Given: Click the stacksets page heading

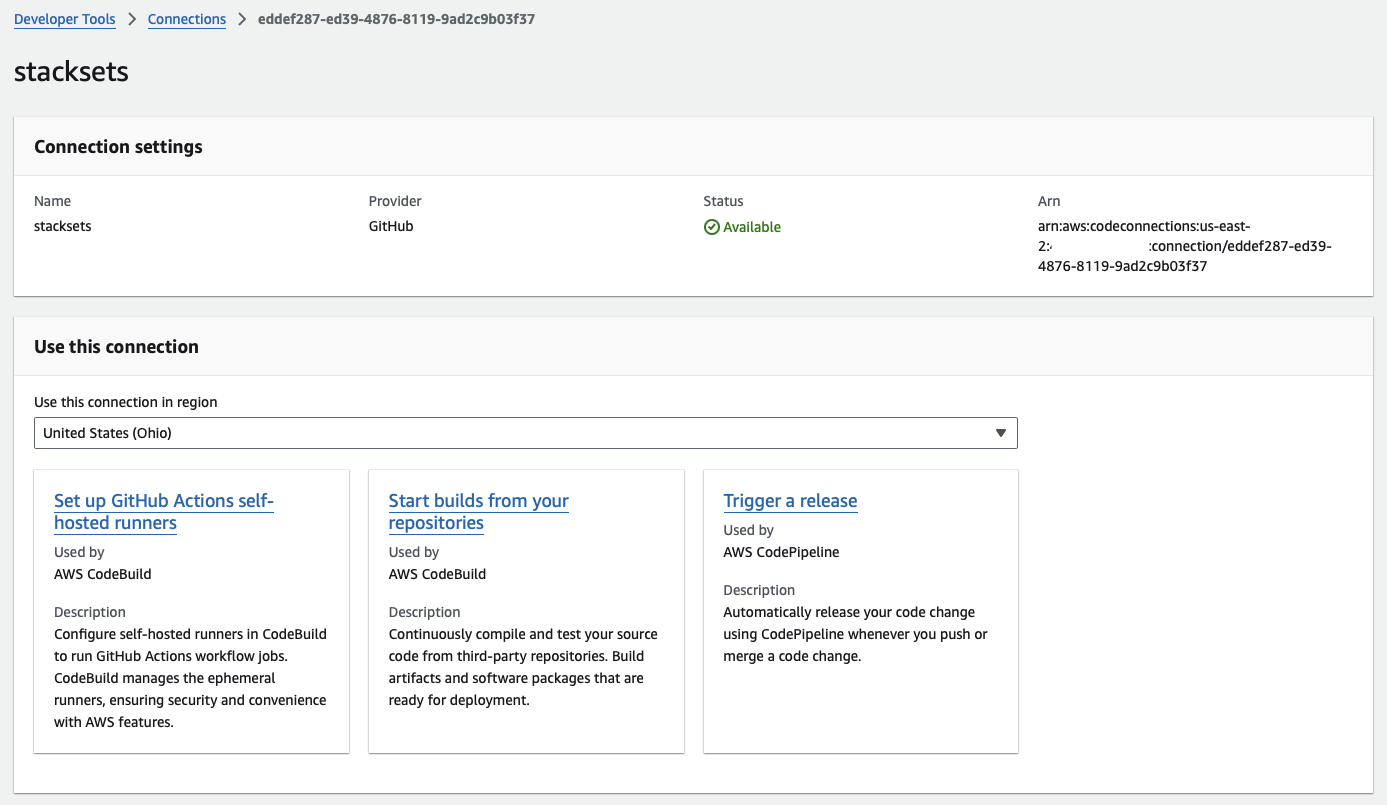Looking at the screenshot, I should pos(72,72).
